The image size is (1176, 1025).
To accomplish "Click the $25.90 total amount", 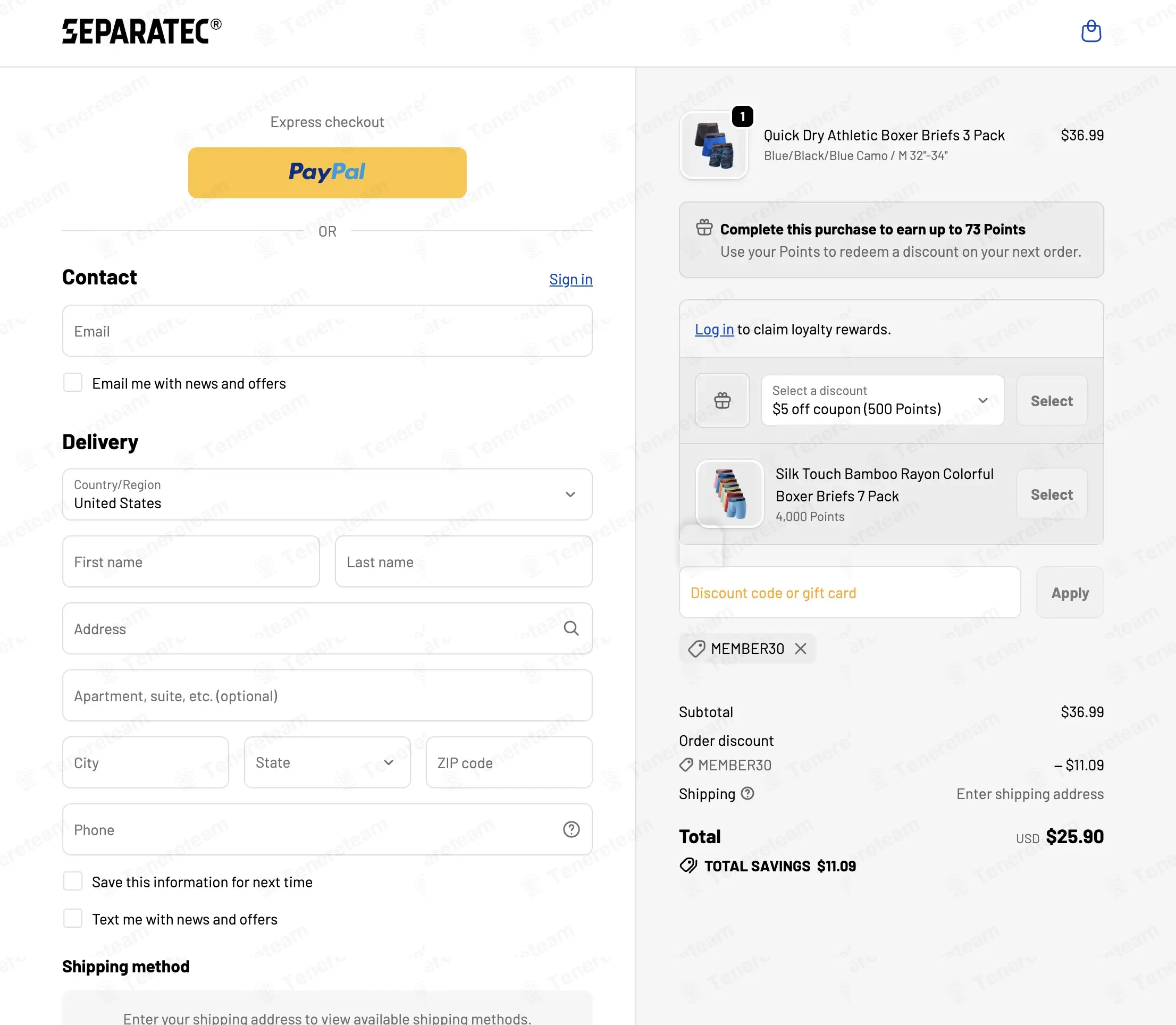I will coord(1074,837).
